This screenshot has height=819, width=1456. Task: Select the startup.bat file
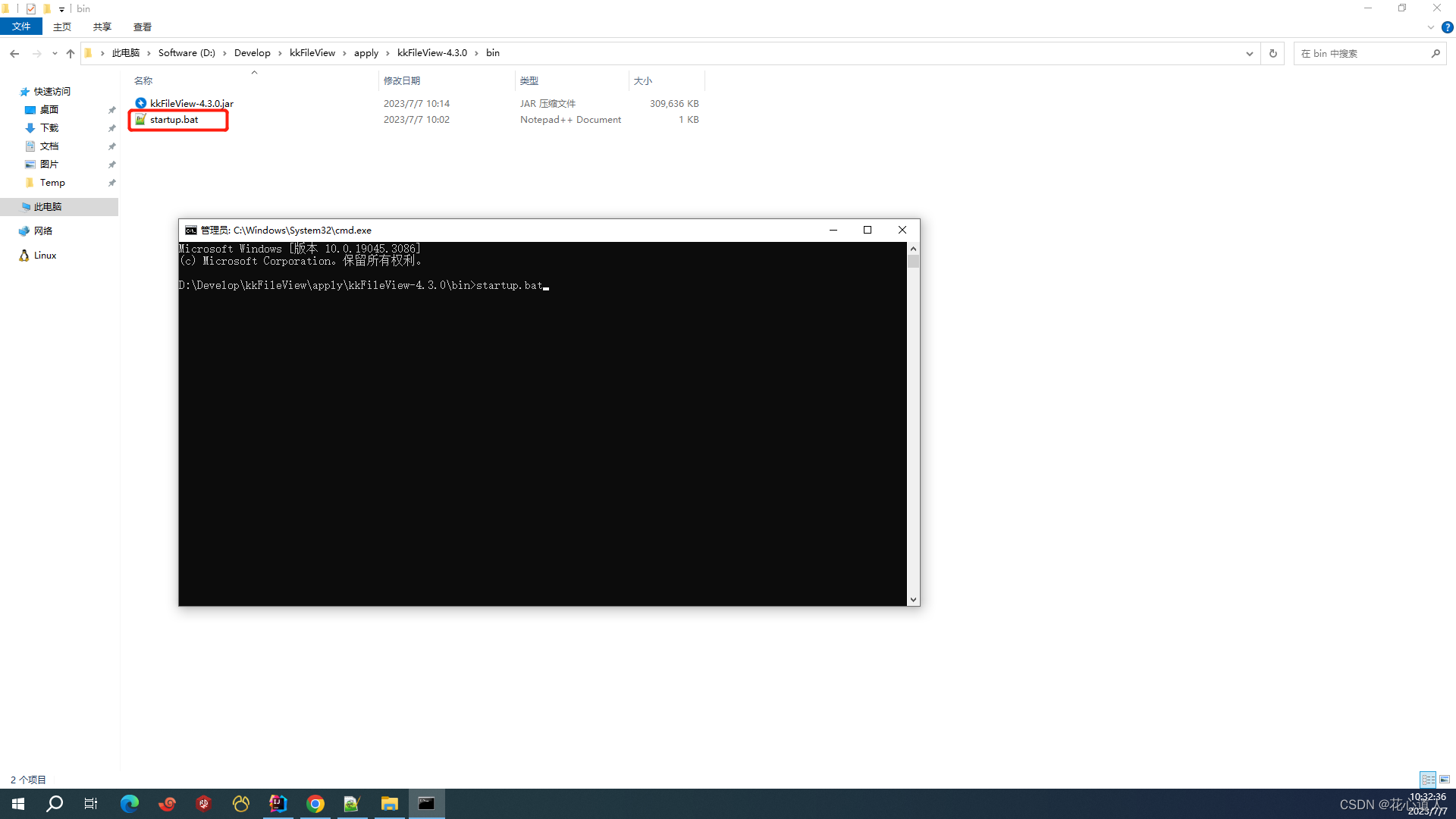coord(174,120)
